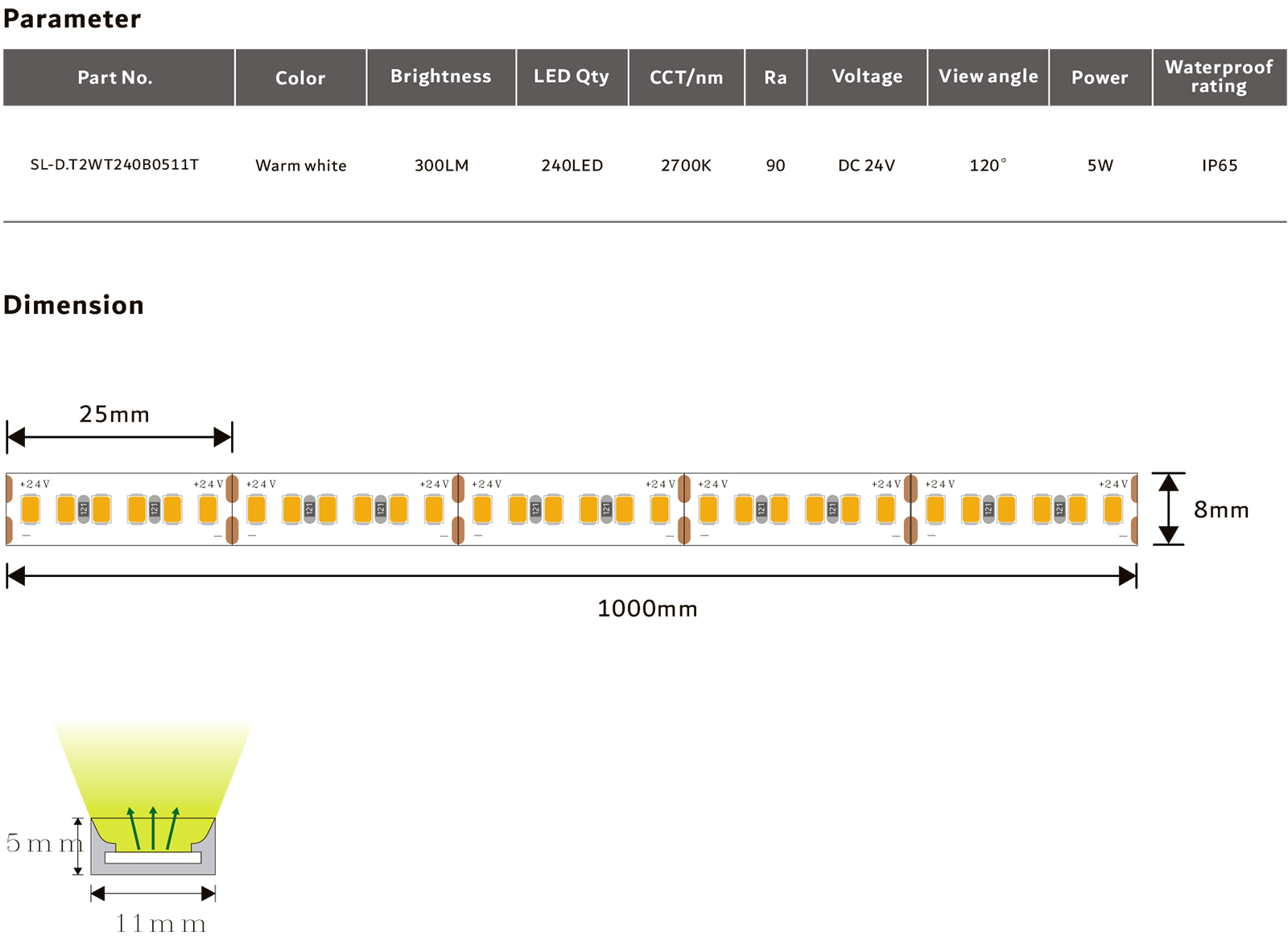
Task: Click the Brightness header cell
Action: tap(440, 76)
